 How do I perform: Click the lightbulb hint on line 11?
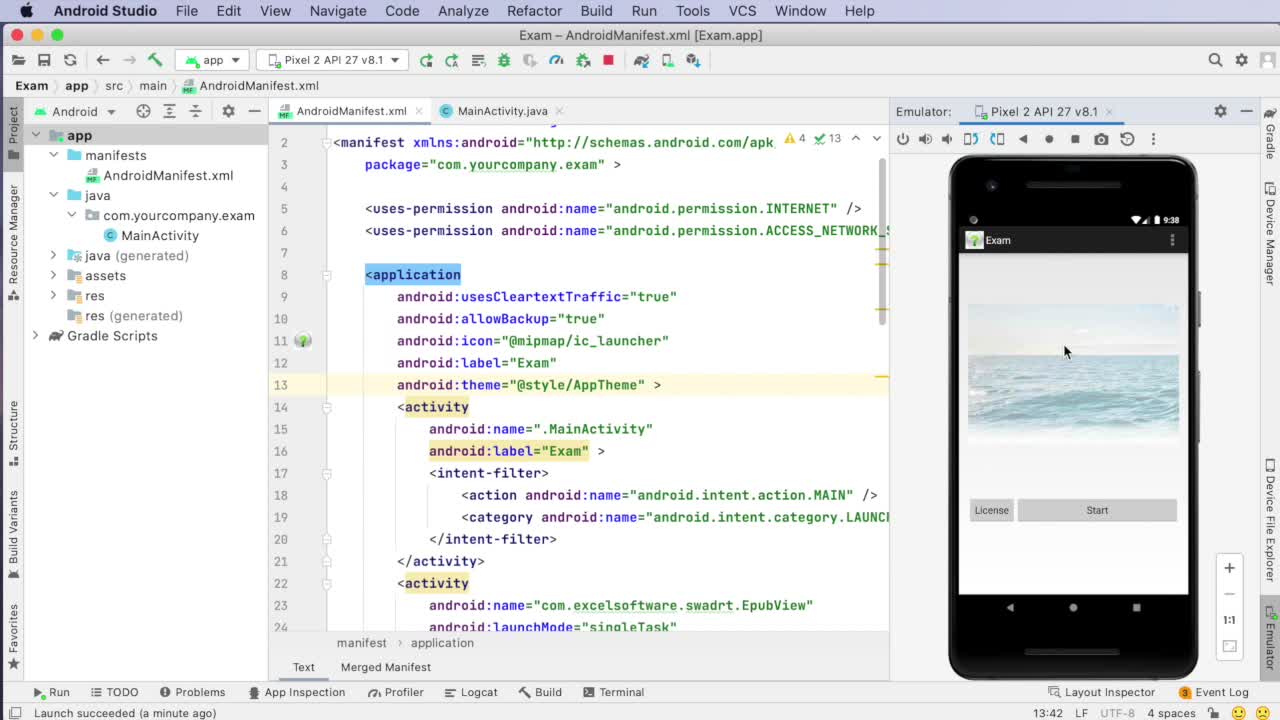click(303, 341)
